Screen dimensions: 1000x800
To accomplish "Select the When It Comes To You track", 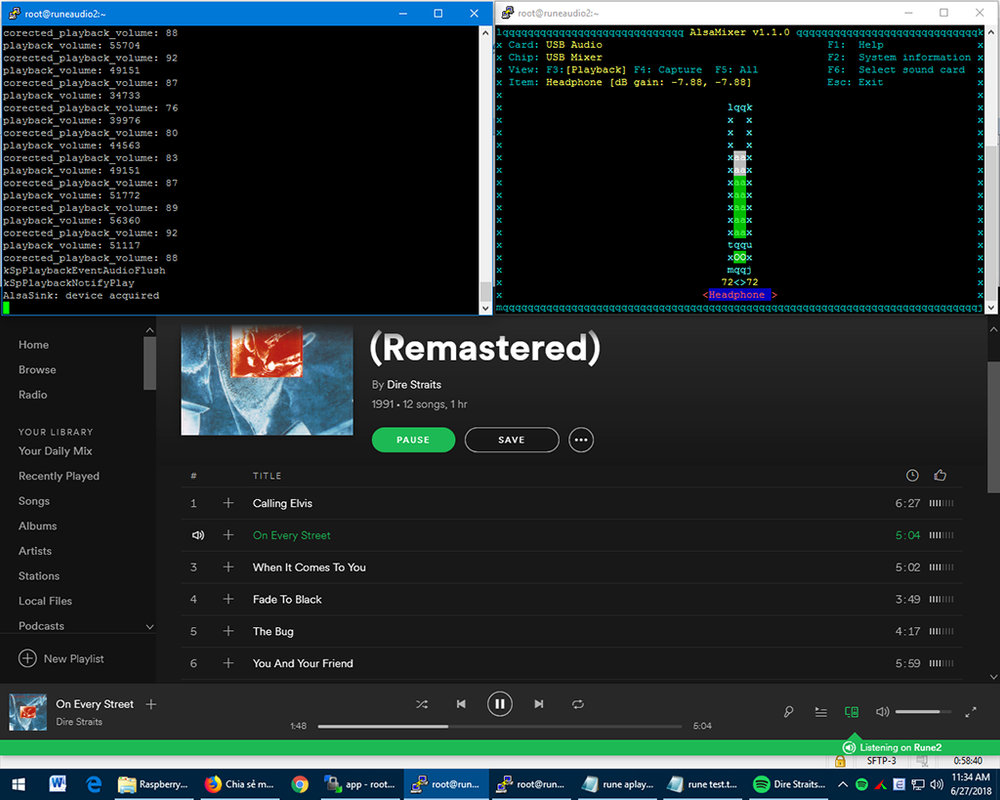I will (x=309, y=567).
